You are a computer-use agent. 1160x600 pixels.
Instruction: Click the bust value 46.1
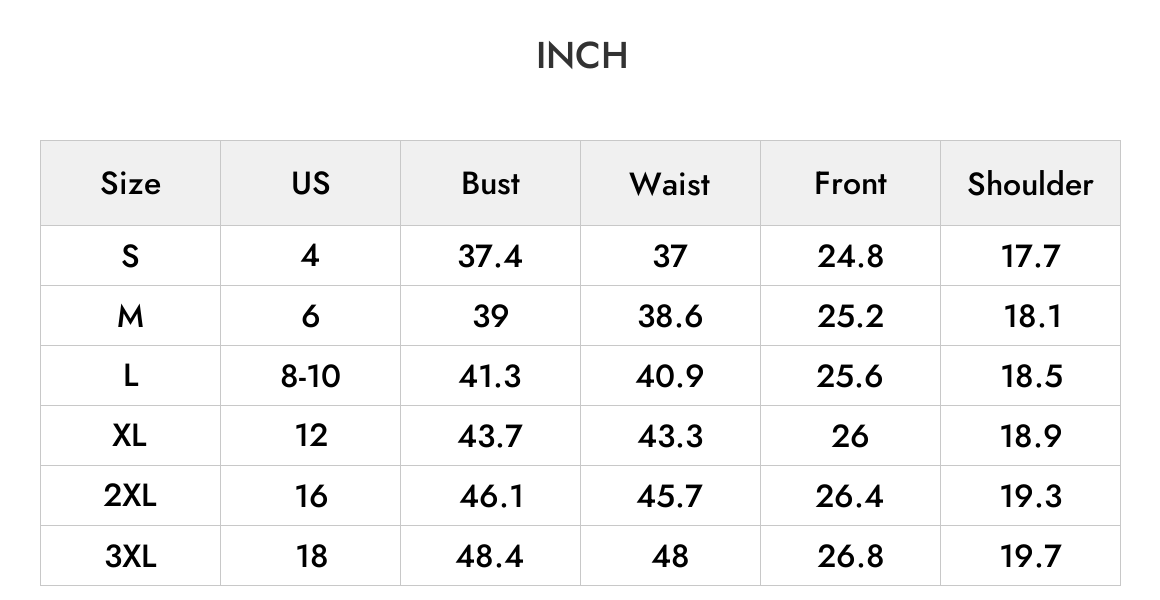[491, 496]
